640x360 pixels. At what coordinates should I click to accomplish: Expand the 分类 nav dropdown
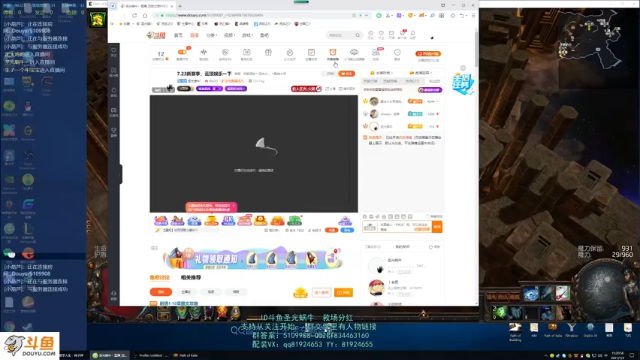tap(211, 36)
